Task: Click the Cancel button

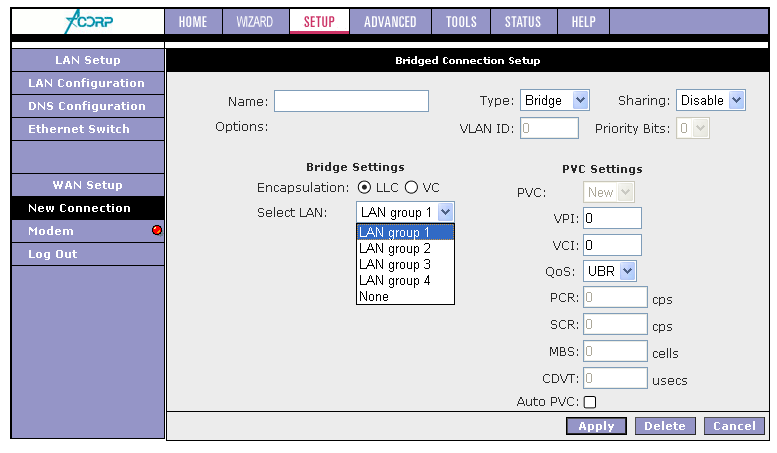Action: 734,426
